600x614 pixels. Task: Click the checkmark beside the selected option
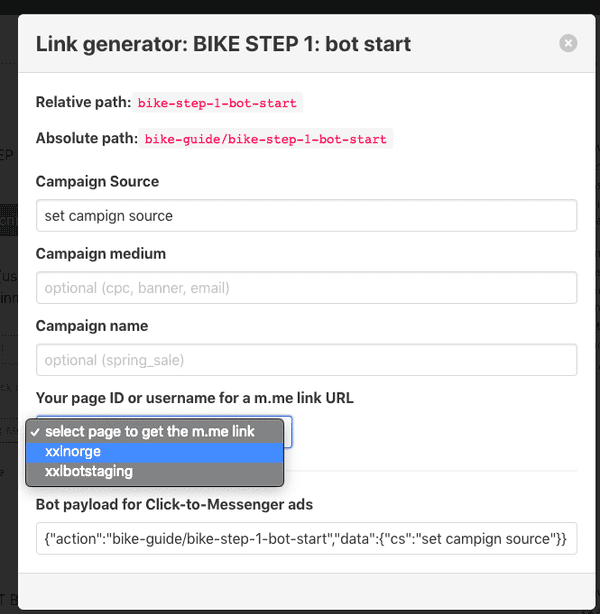point(35,432)
